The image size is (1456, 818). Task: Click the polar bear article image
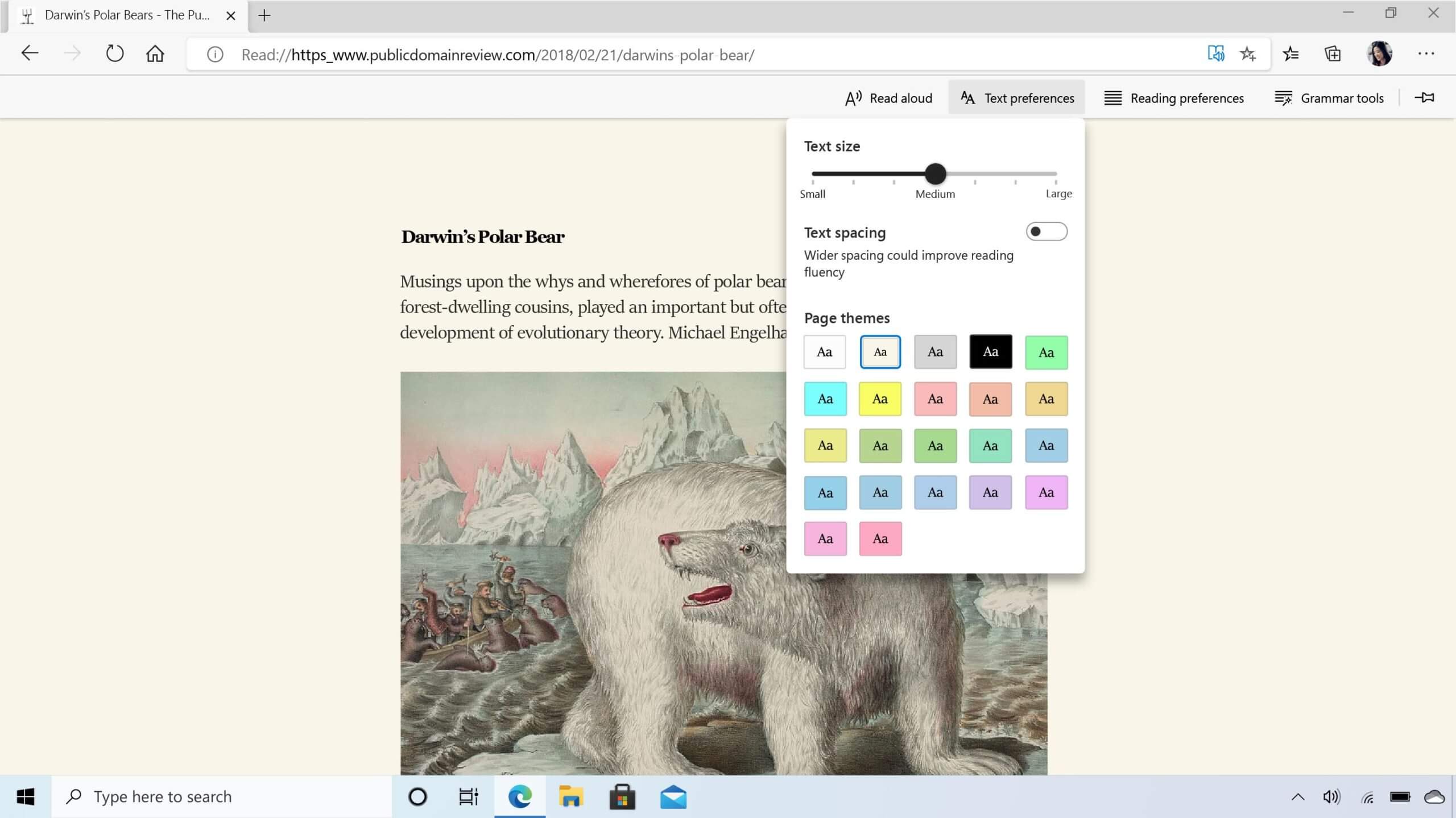[x=600, y=573]
